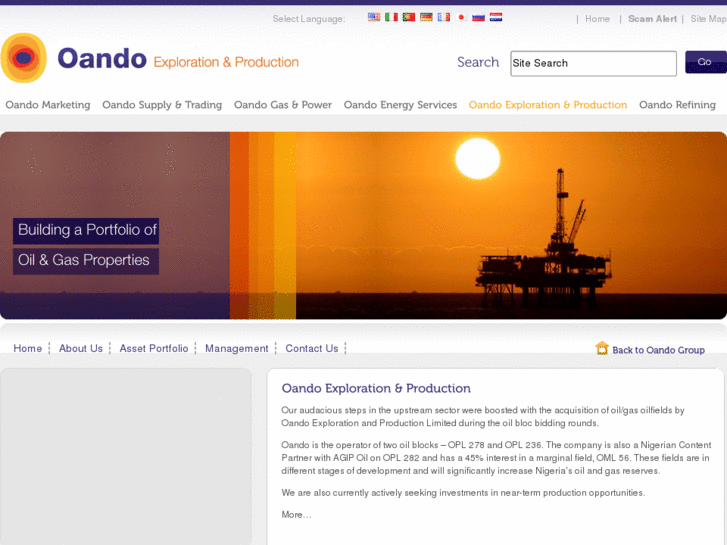The image size is (727, 545).
Task: Click the Go search button
Action: coord(706,62)
